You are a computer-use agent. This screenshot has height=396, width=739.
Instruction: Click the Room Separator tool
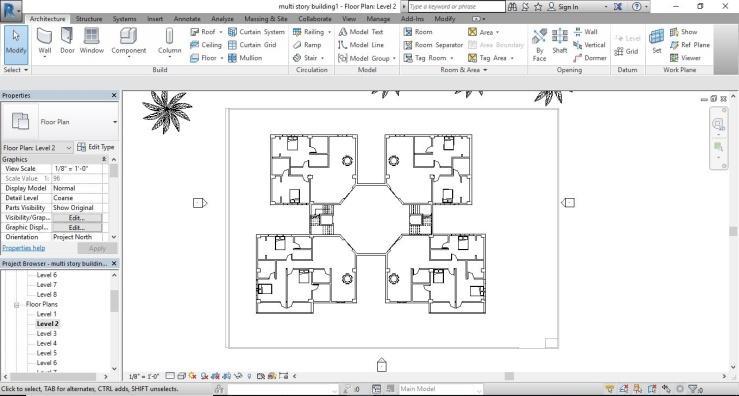point(434,45)
